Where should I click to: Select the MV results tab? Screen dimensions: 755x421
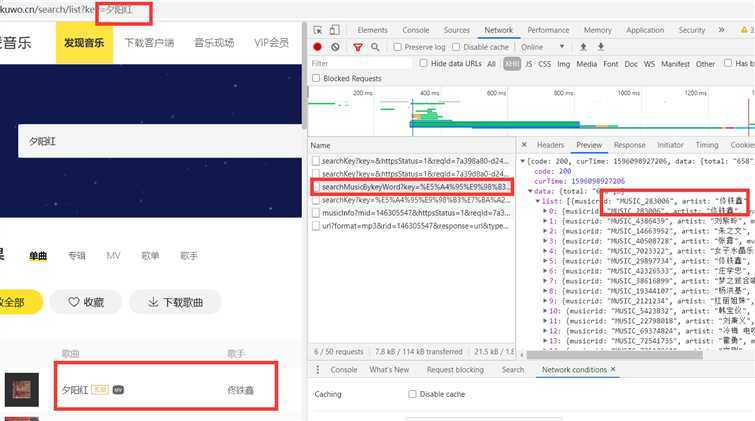(x=113, y=256)
